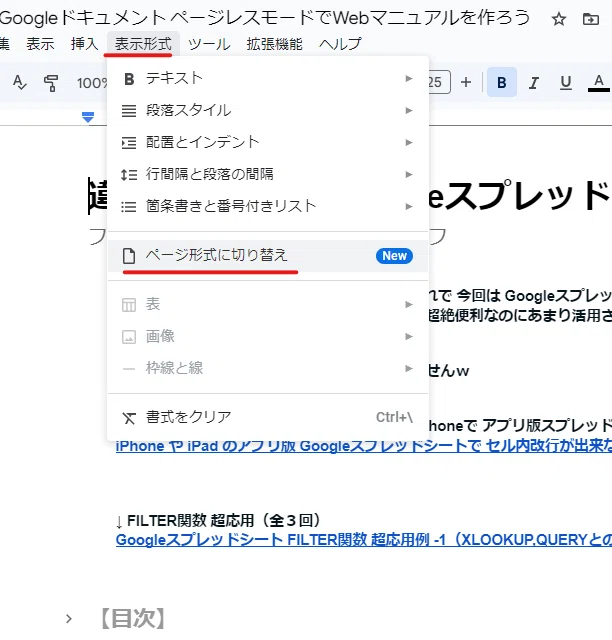Image resolution: width=612 pixels, height=640 pixels.
Task: Expand the 配置とインデント submenu arrow
Action: coord(409,142)
